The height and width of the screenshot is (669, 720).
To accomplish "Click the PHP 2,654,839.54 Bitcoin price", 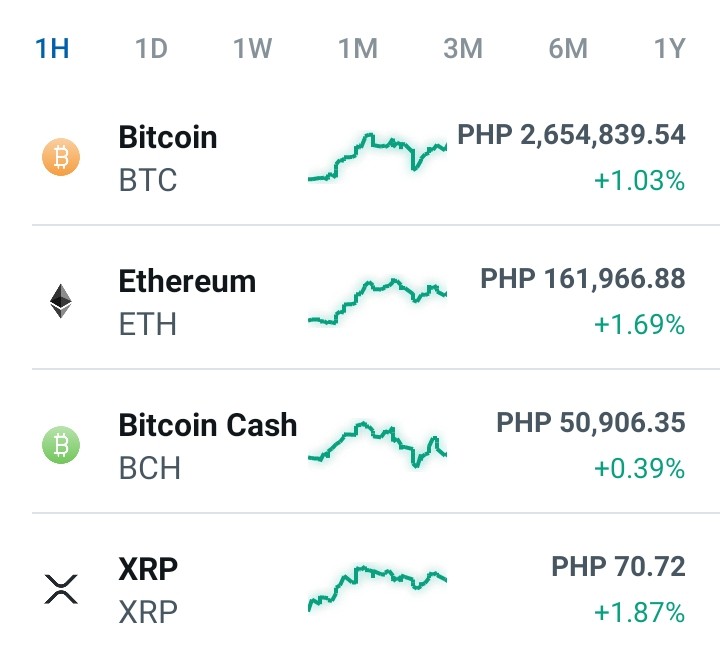I will click(571, 135).
